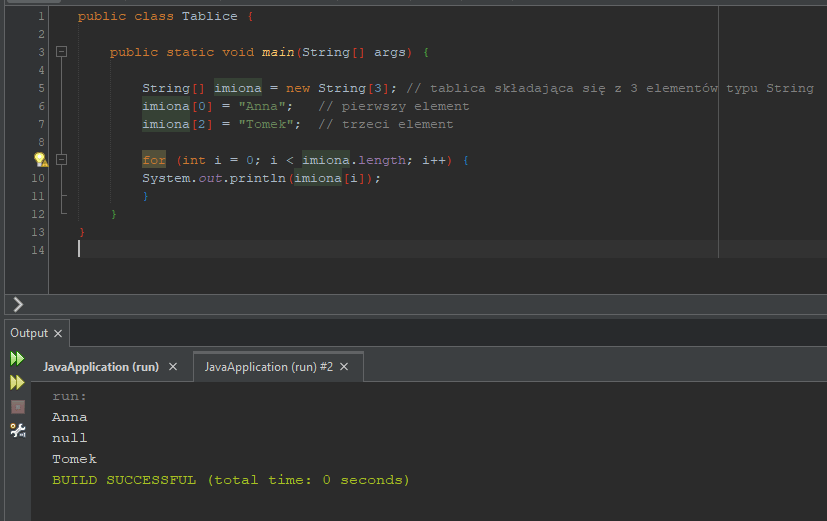827x521 pixels.
Task: Close the JavaApplication (run) tab
Action: (173, 367)
